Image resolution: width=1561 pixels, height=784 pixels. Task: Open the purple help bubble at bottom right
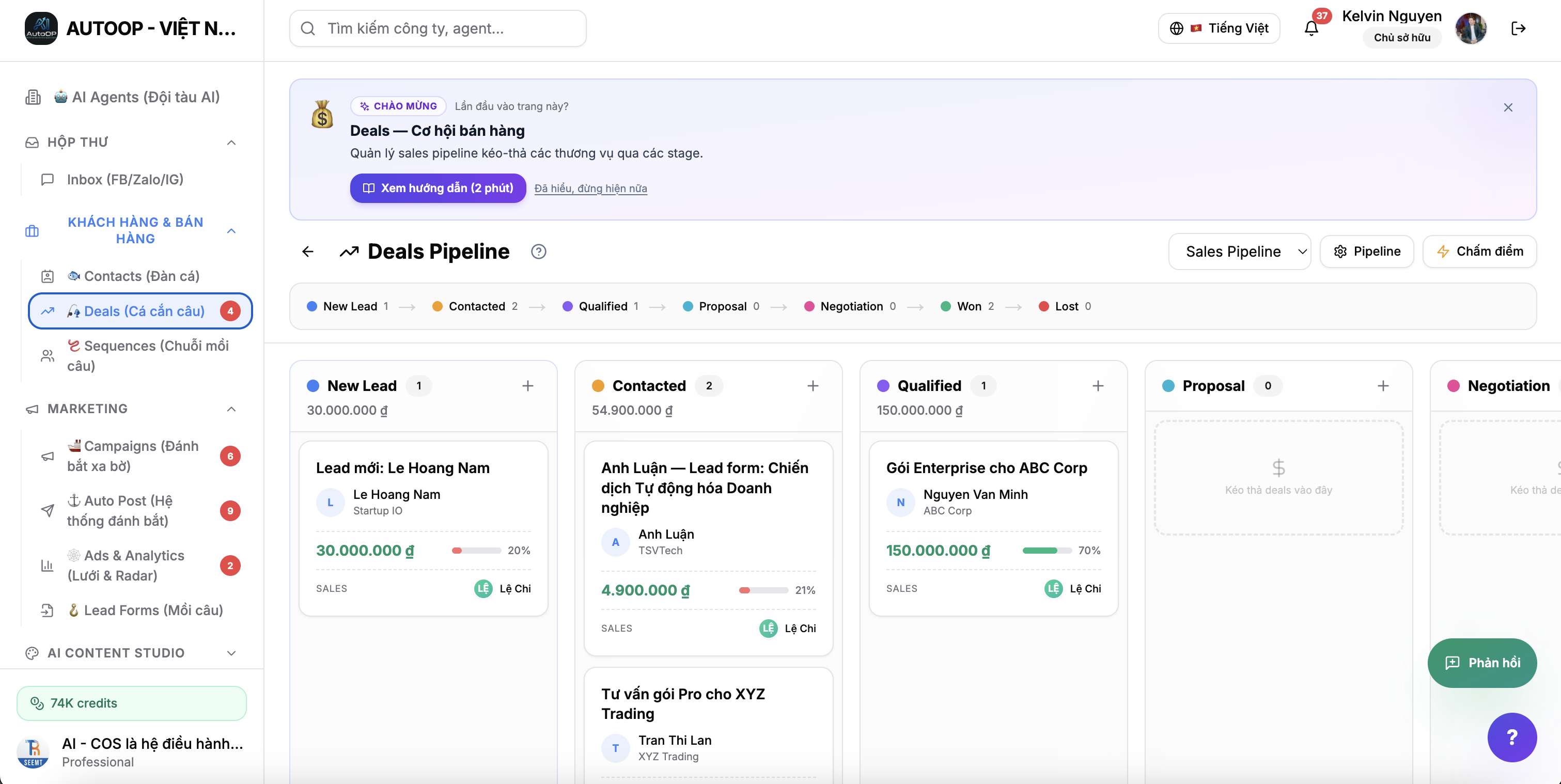[1511, 736]
